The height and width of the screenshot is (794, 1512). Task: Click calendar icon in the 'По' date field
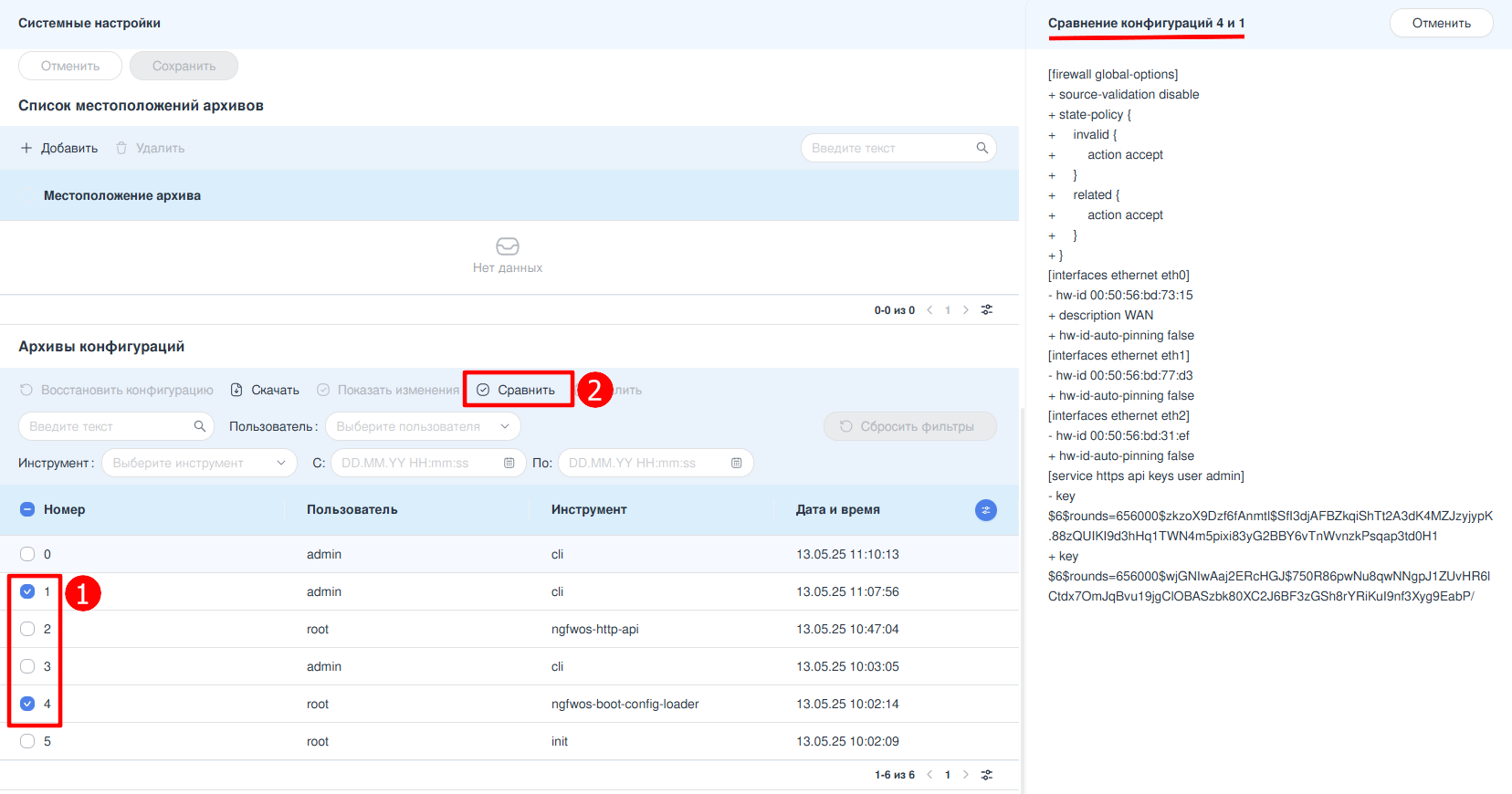[x=737, y=463]
